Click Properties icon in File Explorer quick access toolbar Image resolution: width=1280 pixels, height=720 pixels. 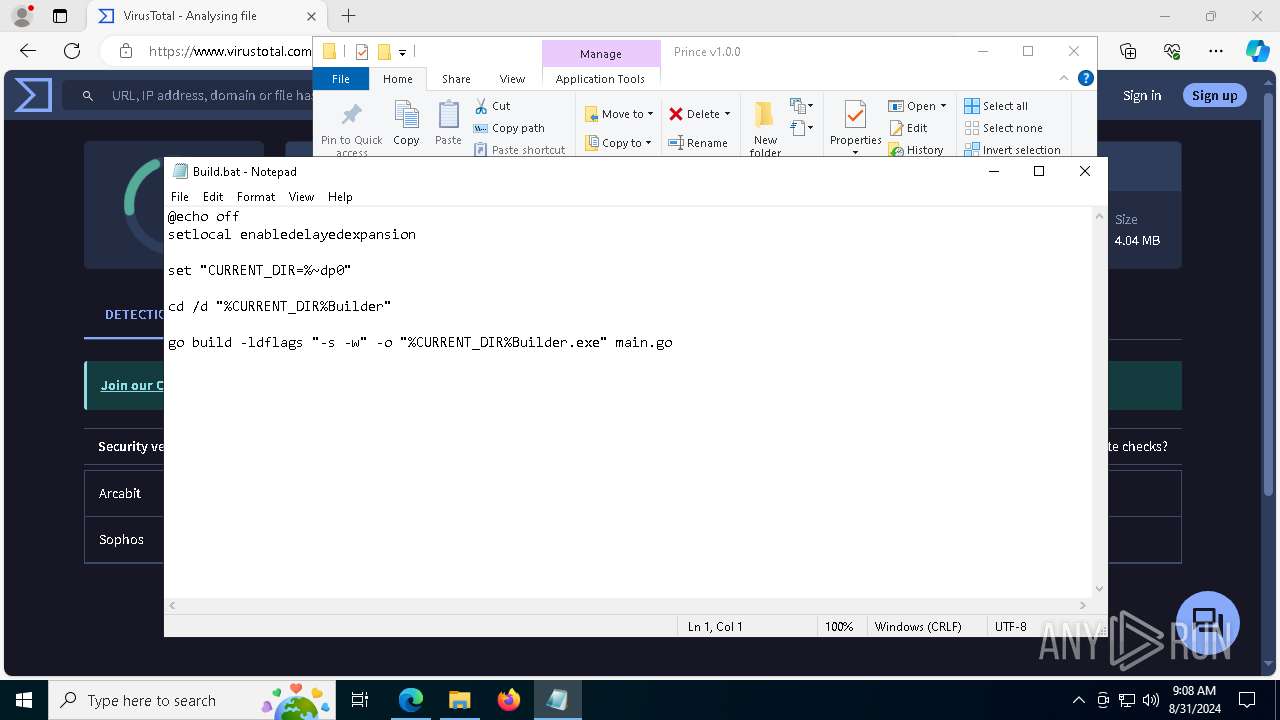pos(361,52)
